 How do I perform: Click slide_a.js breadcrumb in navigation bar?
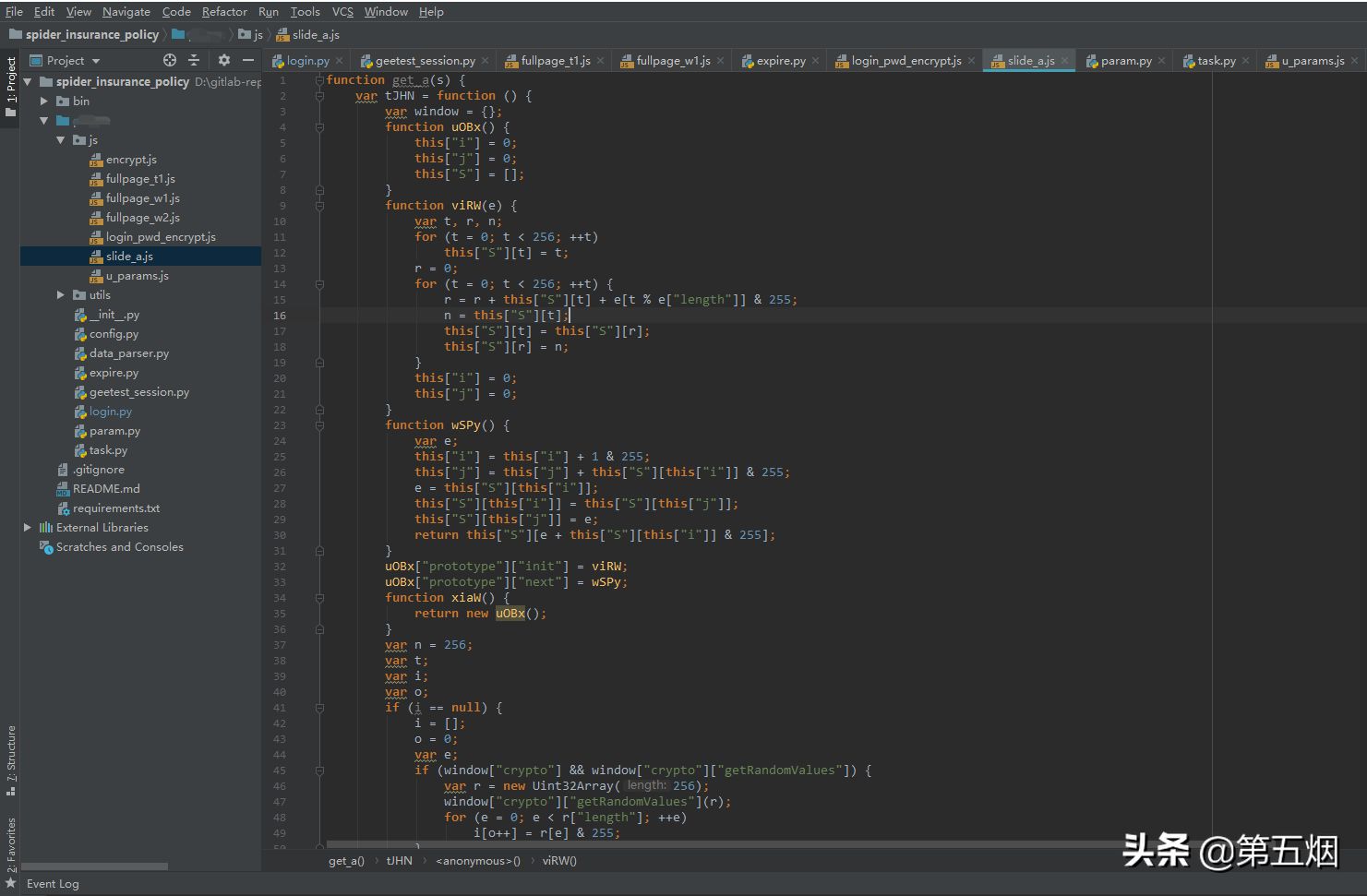[308, 34]
